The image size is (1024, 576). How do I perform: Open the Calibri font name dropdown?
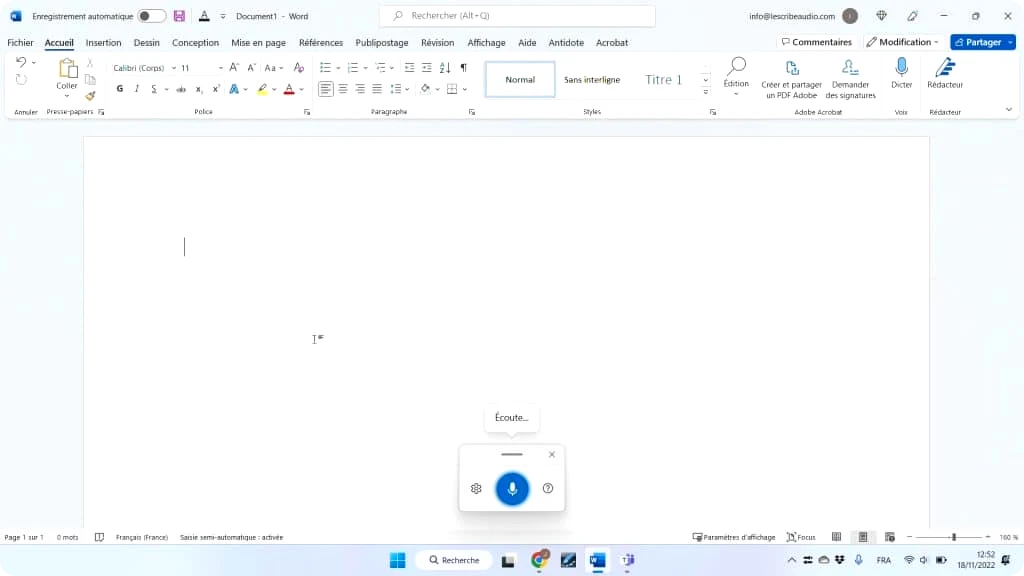pos(174,68)
